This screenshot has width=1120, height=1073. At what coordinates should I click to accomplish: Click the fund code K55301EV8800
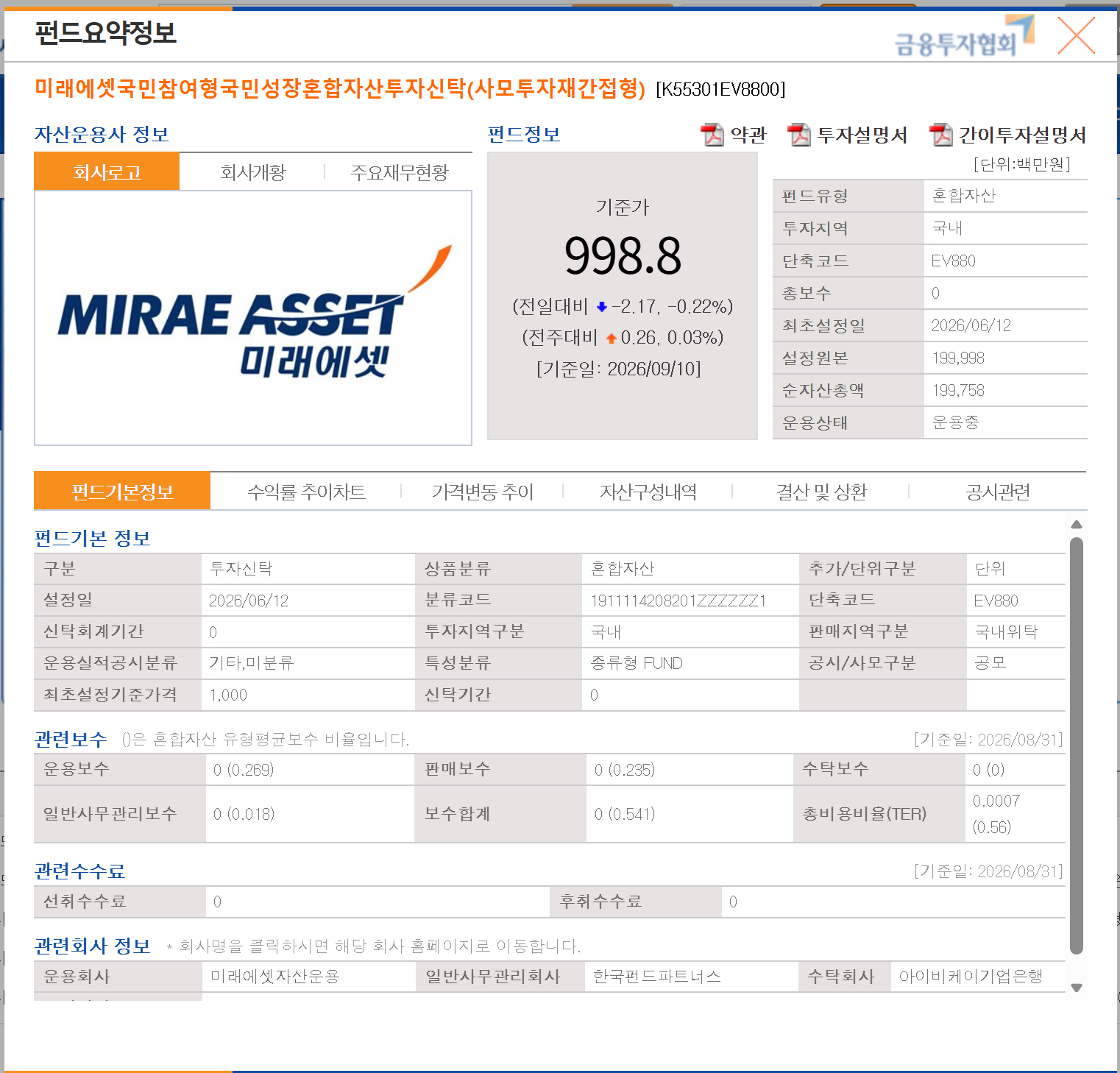720,90
